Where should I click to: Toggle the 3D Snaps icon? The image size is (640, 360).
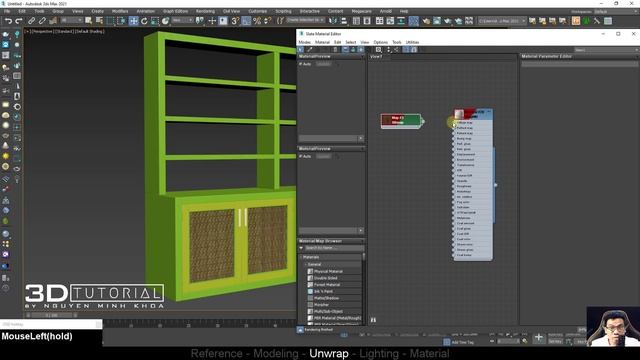[235, 21]
